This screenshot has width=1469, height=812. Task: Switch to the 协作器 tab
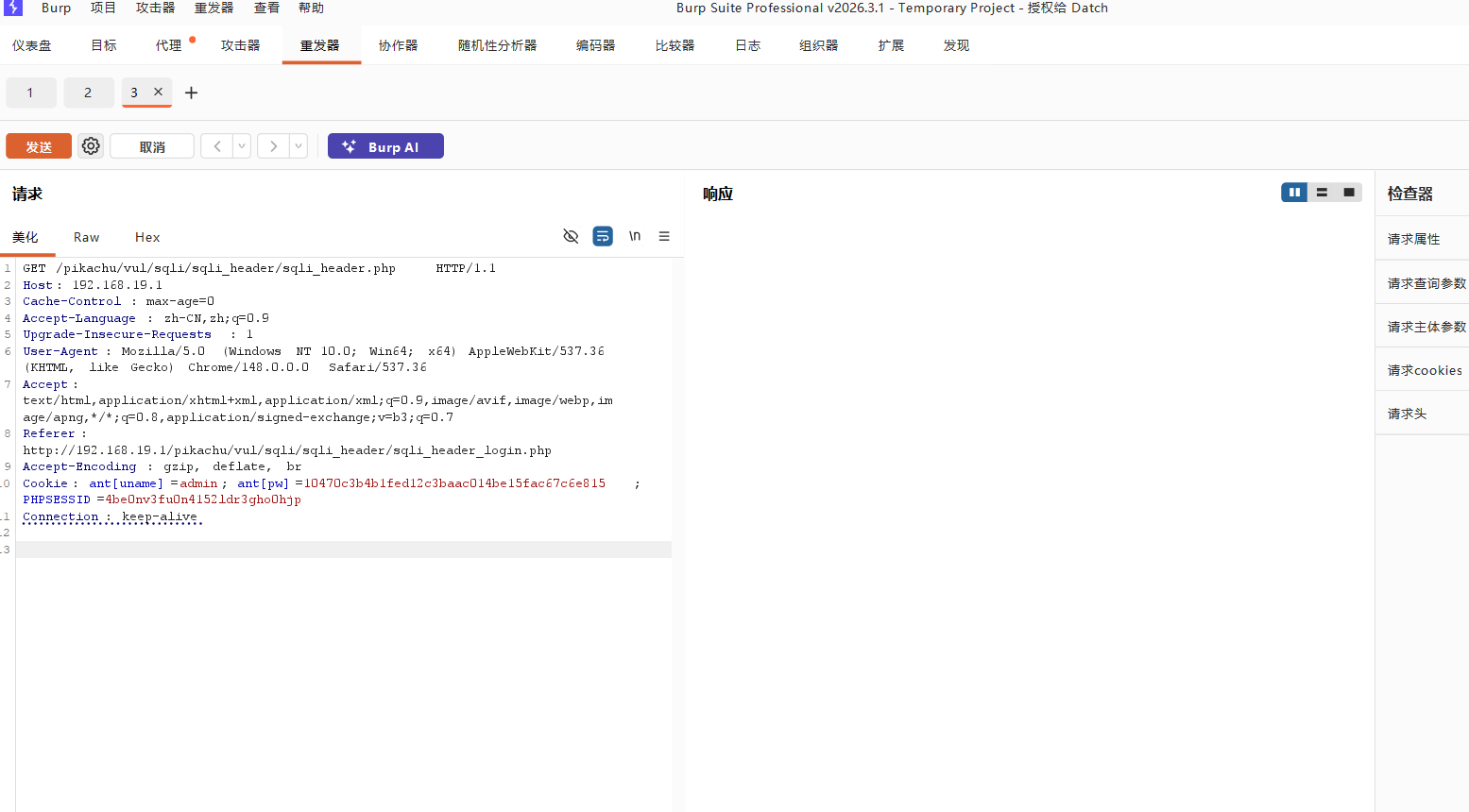click(398, 45)
